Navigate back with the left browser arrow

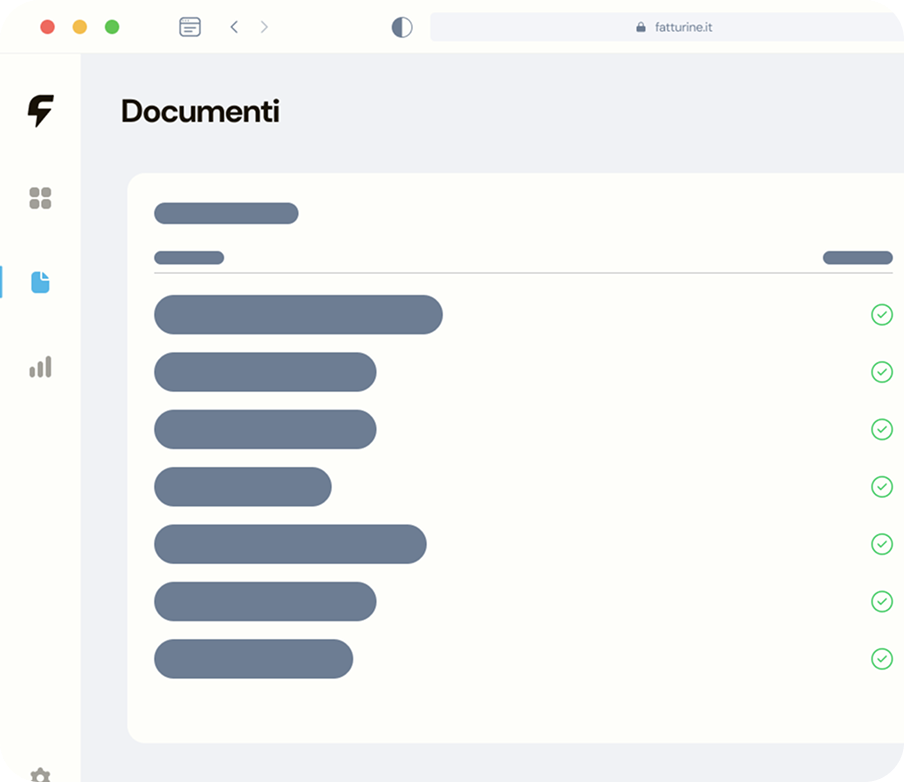tap(234, 27)
